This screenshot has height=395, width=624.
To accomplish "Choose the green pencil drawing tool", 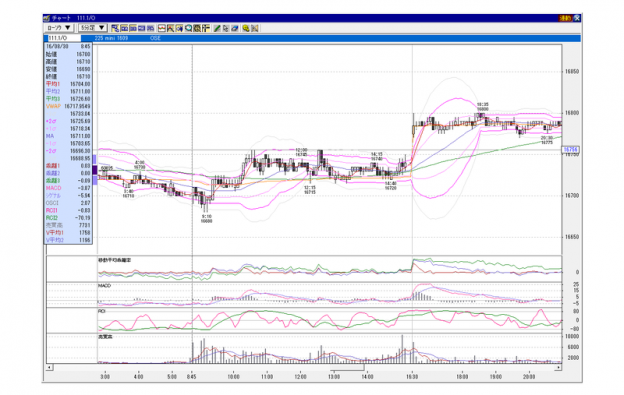I will [217, 28].
